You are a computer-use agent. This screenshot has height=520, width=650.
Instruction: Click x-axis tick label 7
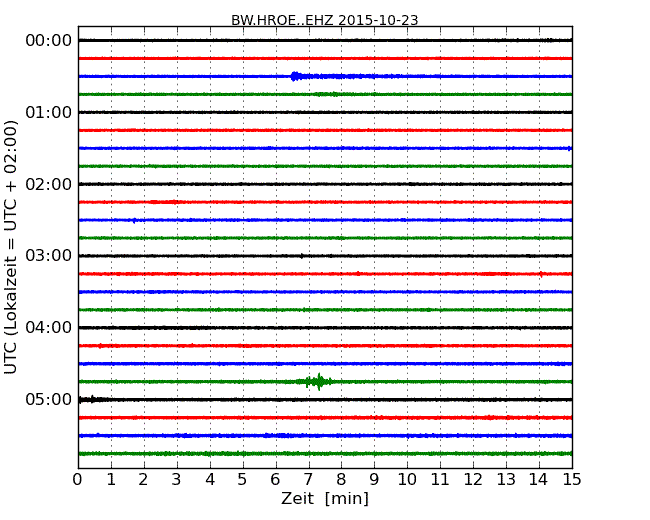click(308, 480)
